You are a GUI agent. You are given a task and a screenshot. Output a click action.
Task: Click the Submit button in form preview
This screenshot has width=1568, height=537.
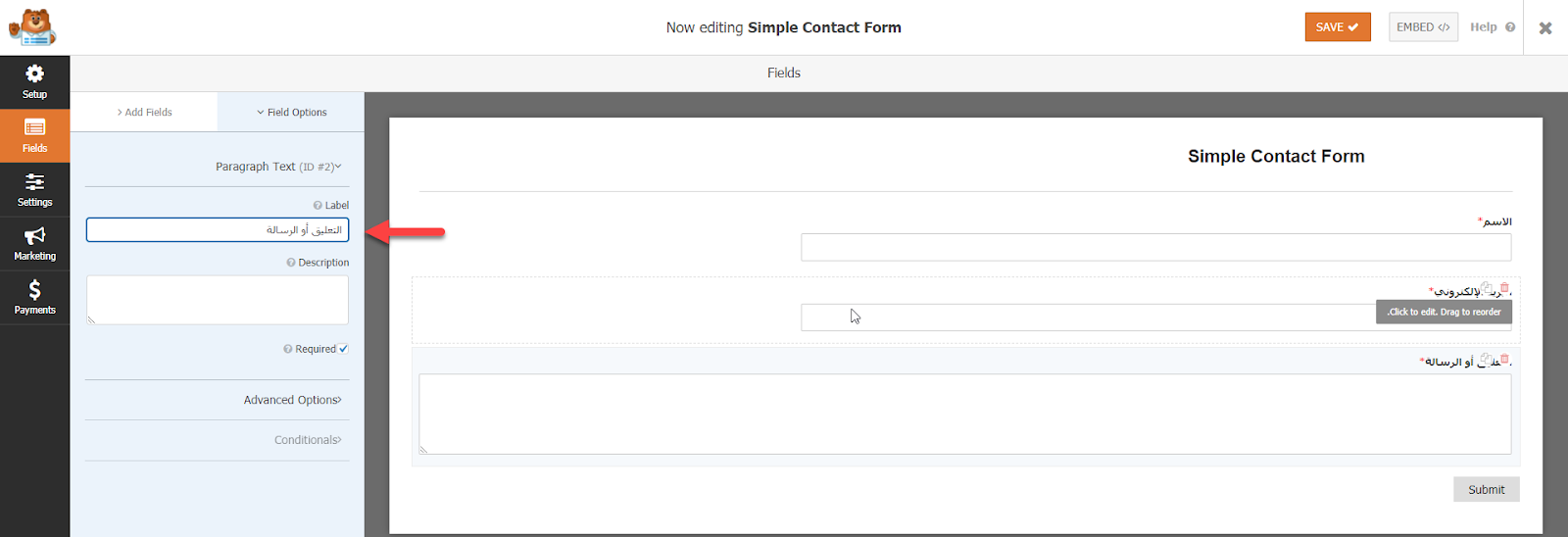[x=1486, y=490]
